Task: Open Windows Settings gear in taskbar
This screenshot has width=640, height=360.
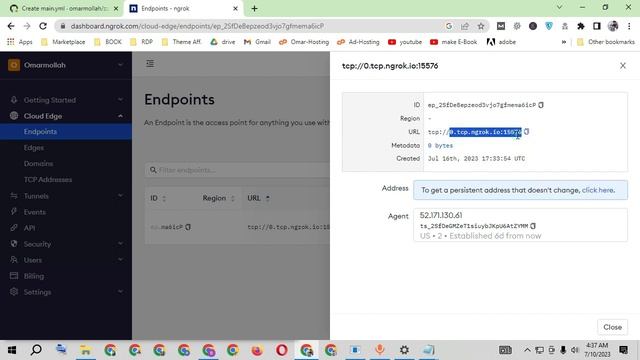Action: pyautogui.click(x=404, y=350)
